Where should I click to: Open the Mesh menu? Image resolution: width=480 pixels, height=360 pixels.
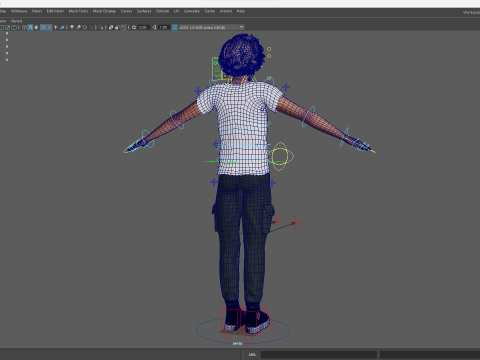tap(37, 11)
